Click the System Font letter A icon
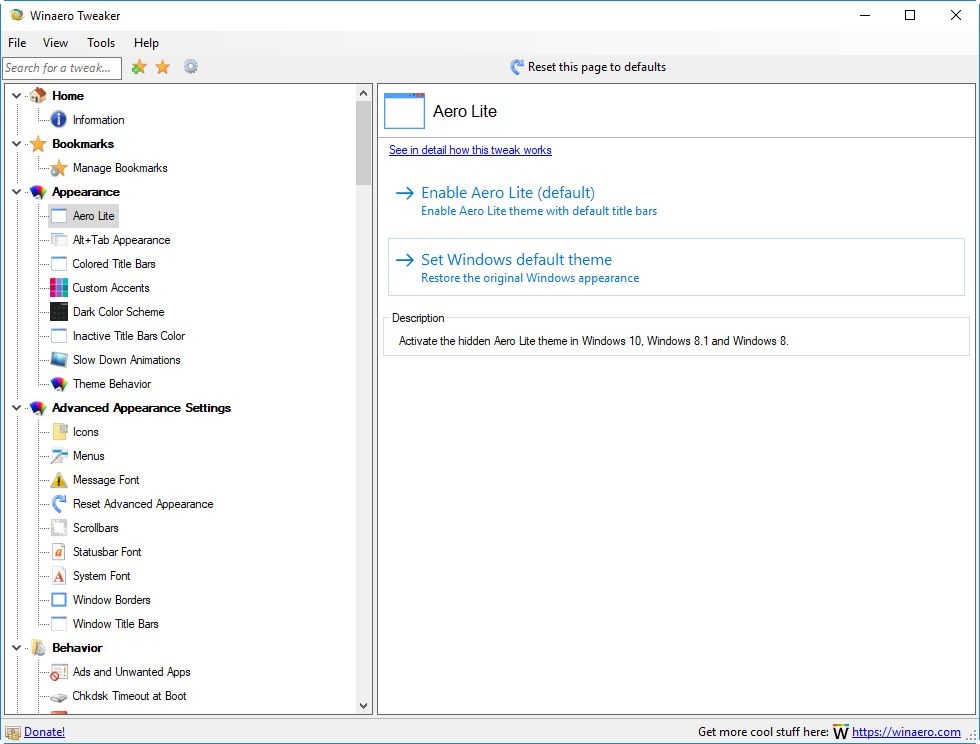 tap(59, 576)
